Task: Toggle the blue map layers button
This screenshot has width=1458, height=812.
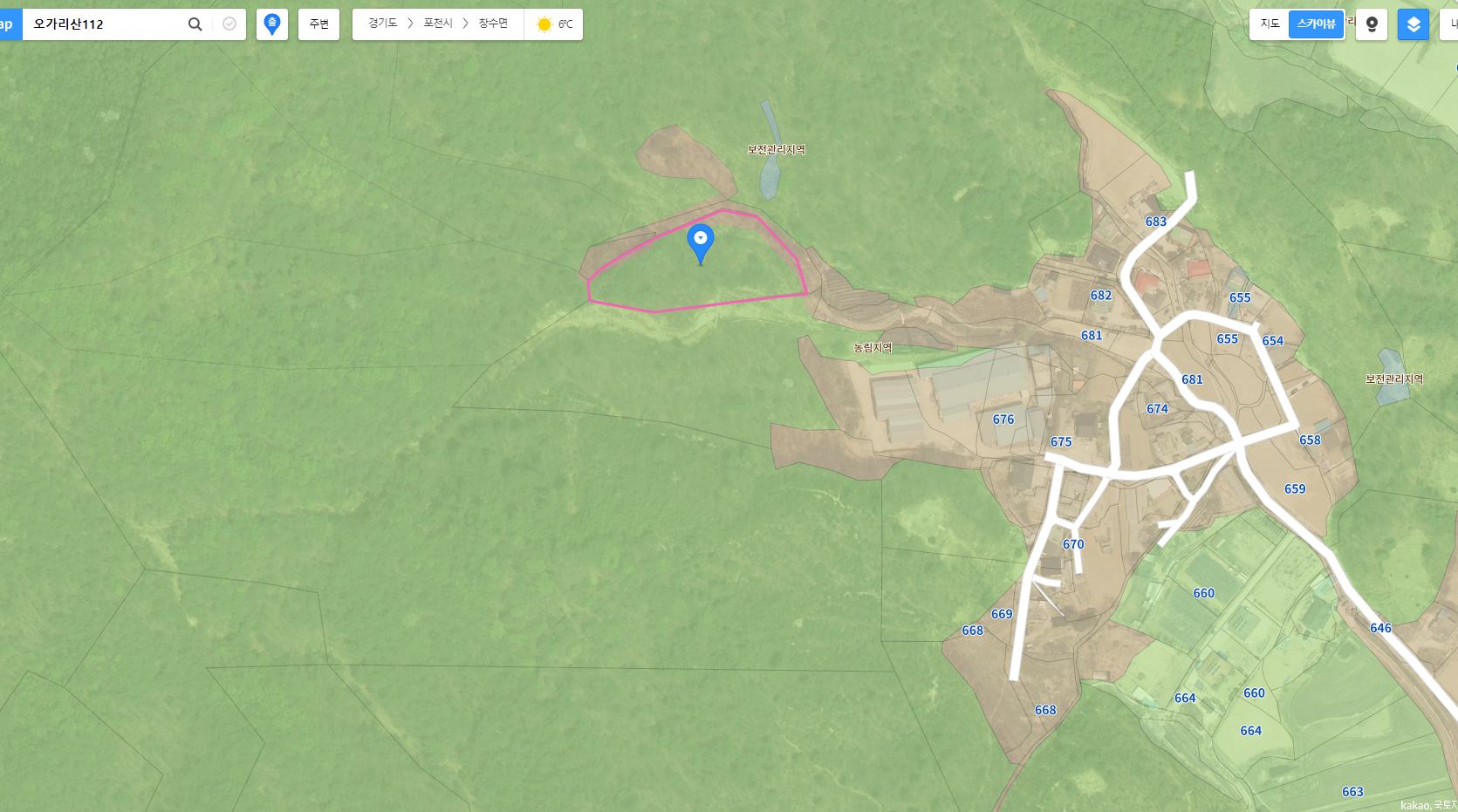Action: (1414, 24)
